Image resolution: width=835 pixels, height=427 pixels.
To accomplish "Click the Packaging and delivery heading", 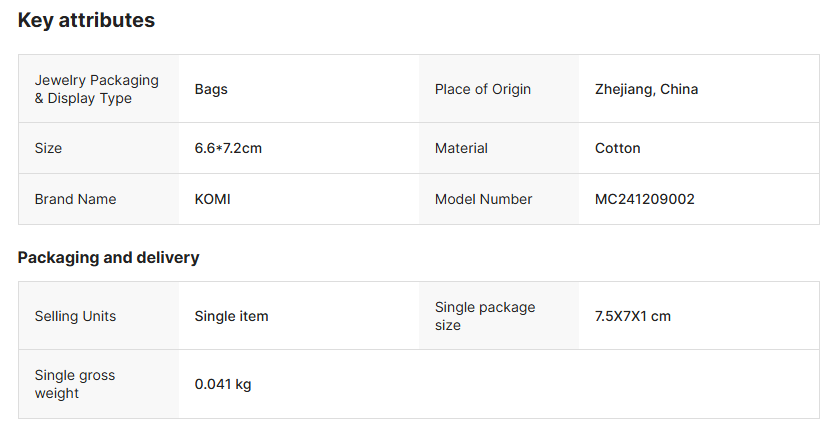I will pyautogui.click(x=108, y=258).
